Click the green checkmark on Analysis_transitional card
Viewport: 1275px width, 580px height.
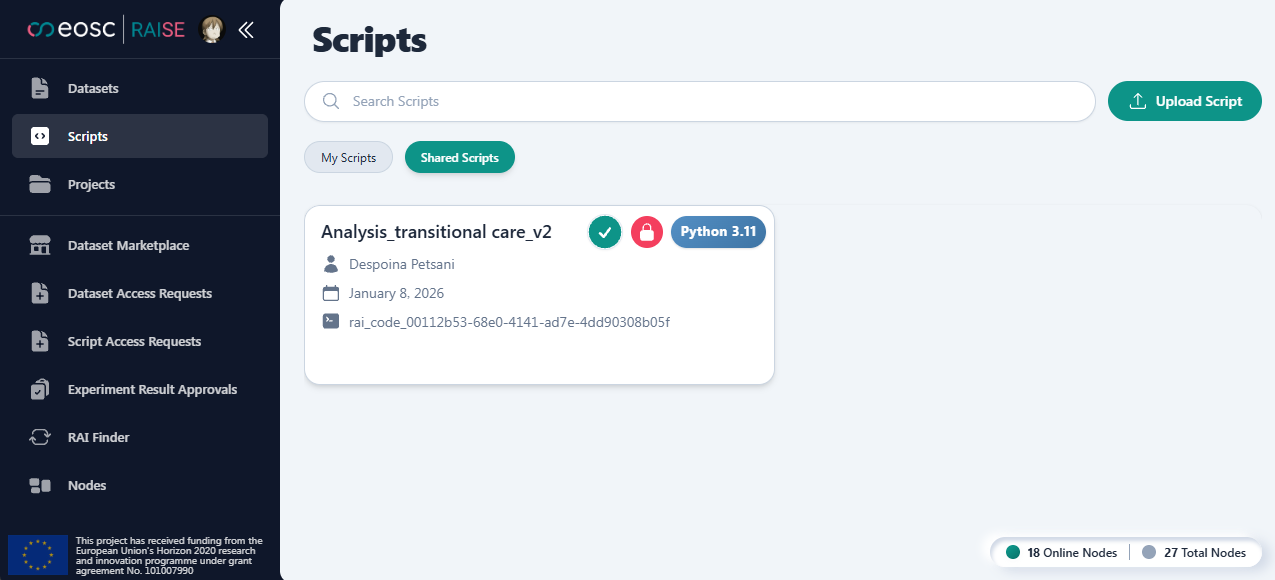[x=604, y=231]
